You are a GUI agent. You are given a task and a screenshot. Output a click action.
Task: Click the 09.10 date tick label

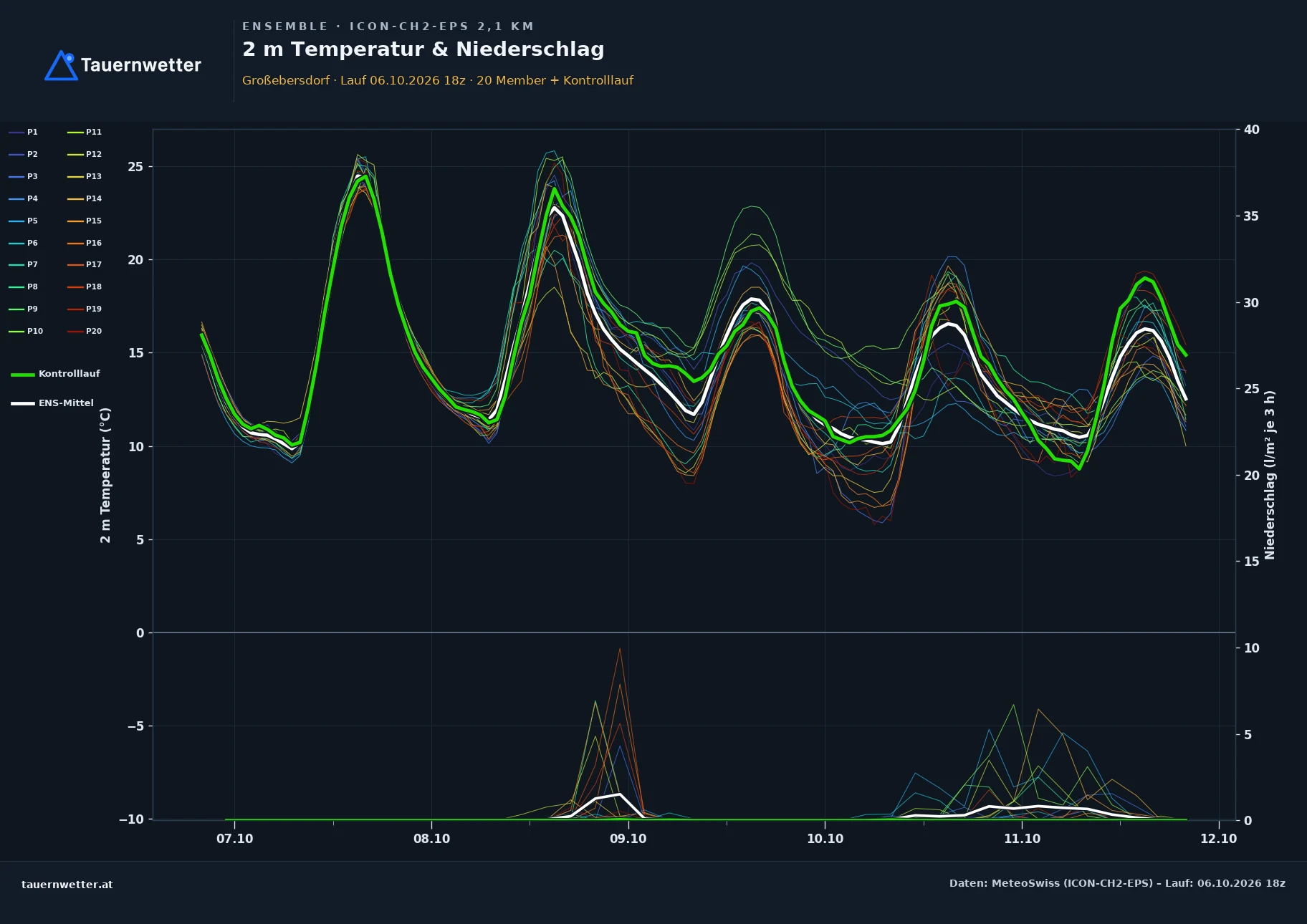click(628, 839)
